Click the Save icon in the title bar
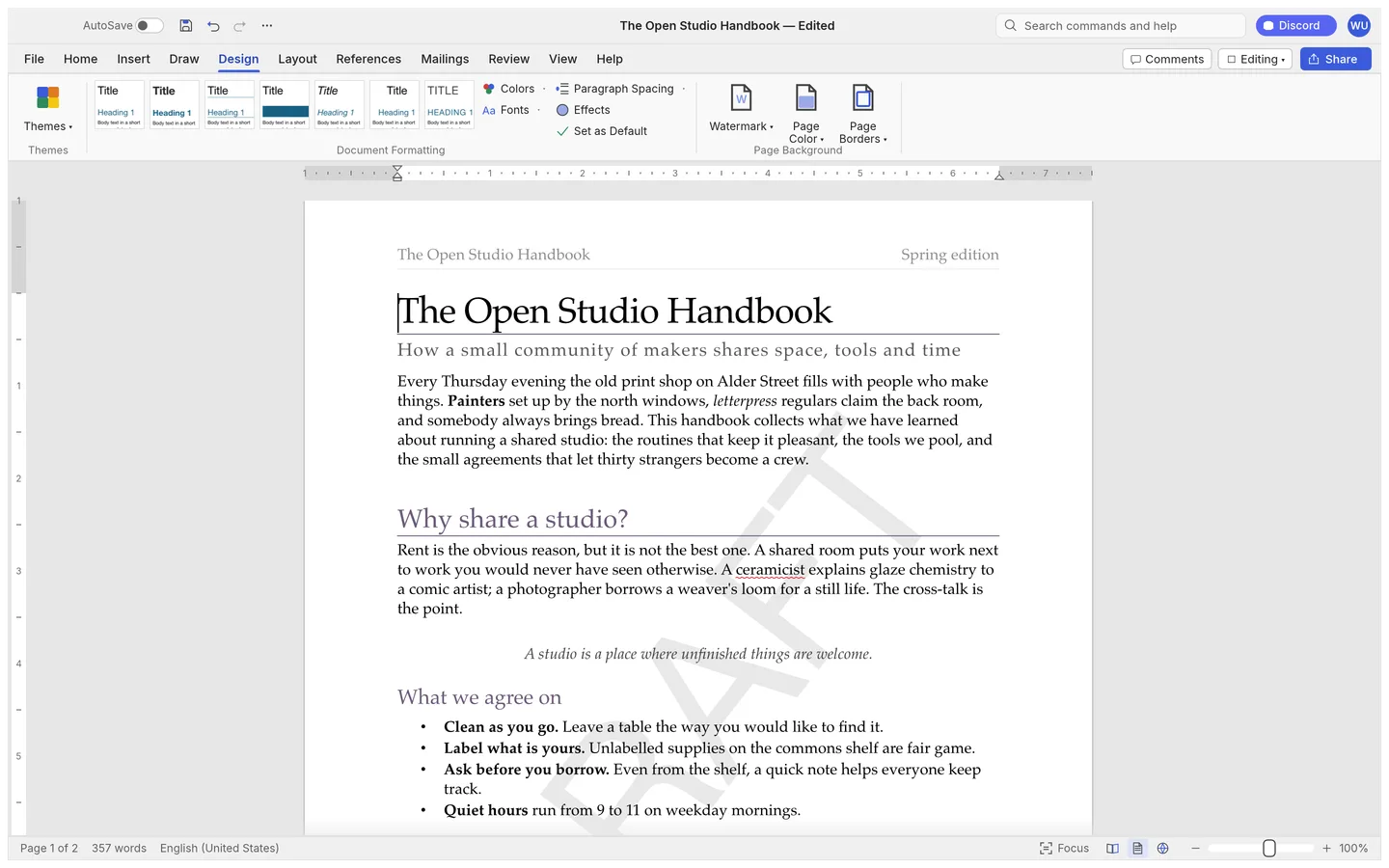This screenshot has height=868, width=1389. pos(186,26)
